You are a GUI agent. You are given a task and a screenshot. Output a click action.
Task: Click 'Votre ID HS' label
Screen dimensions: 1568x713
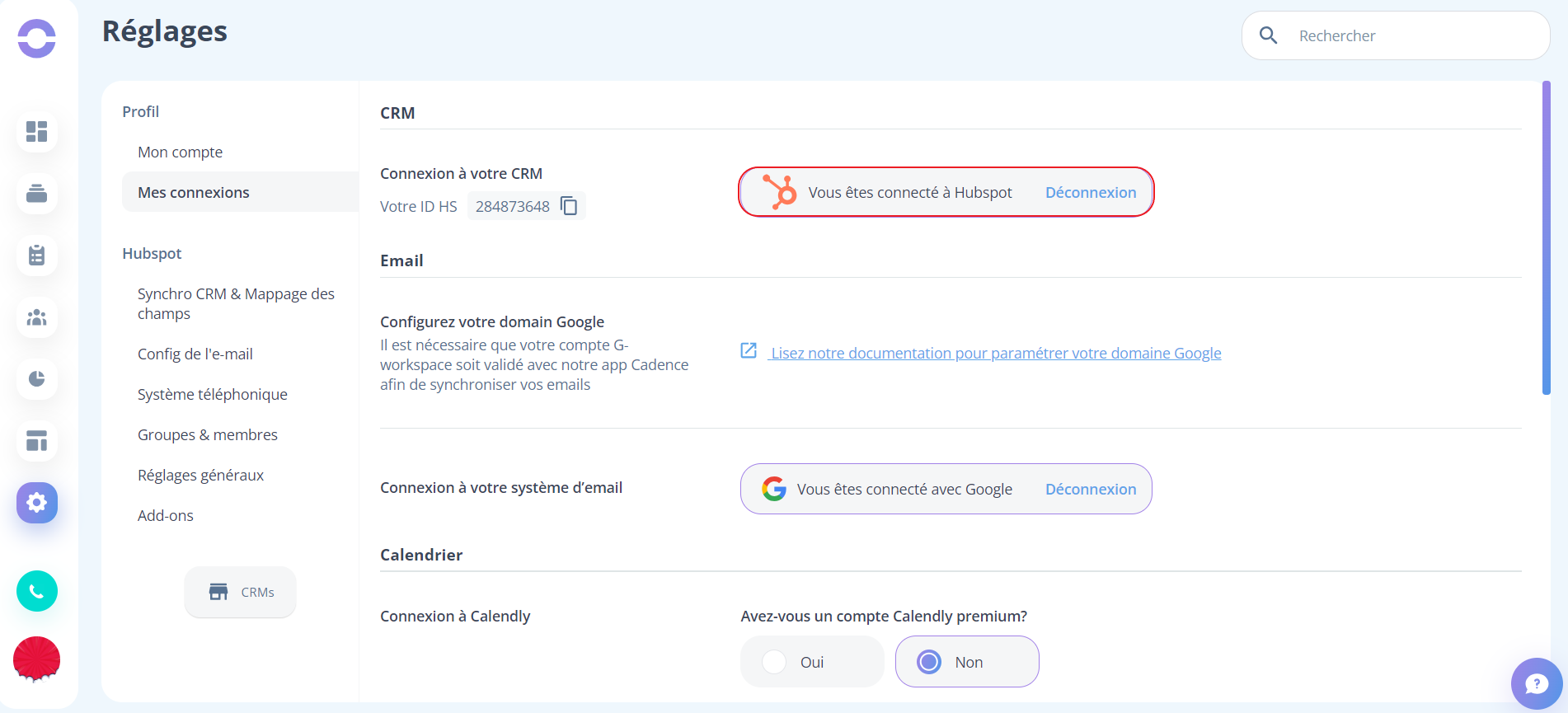(419, 206)
